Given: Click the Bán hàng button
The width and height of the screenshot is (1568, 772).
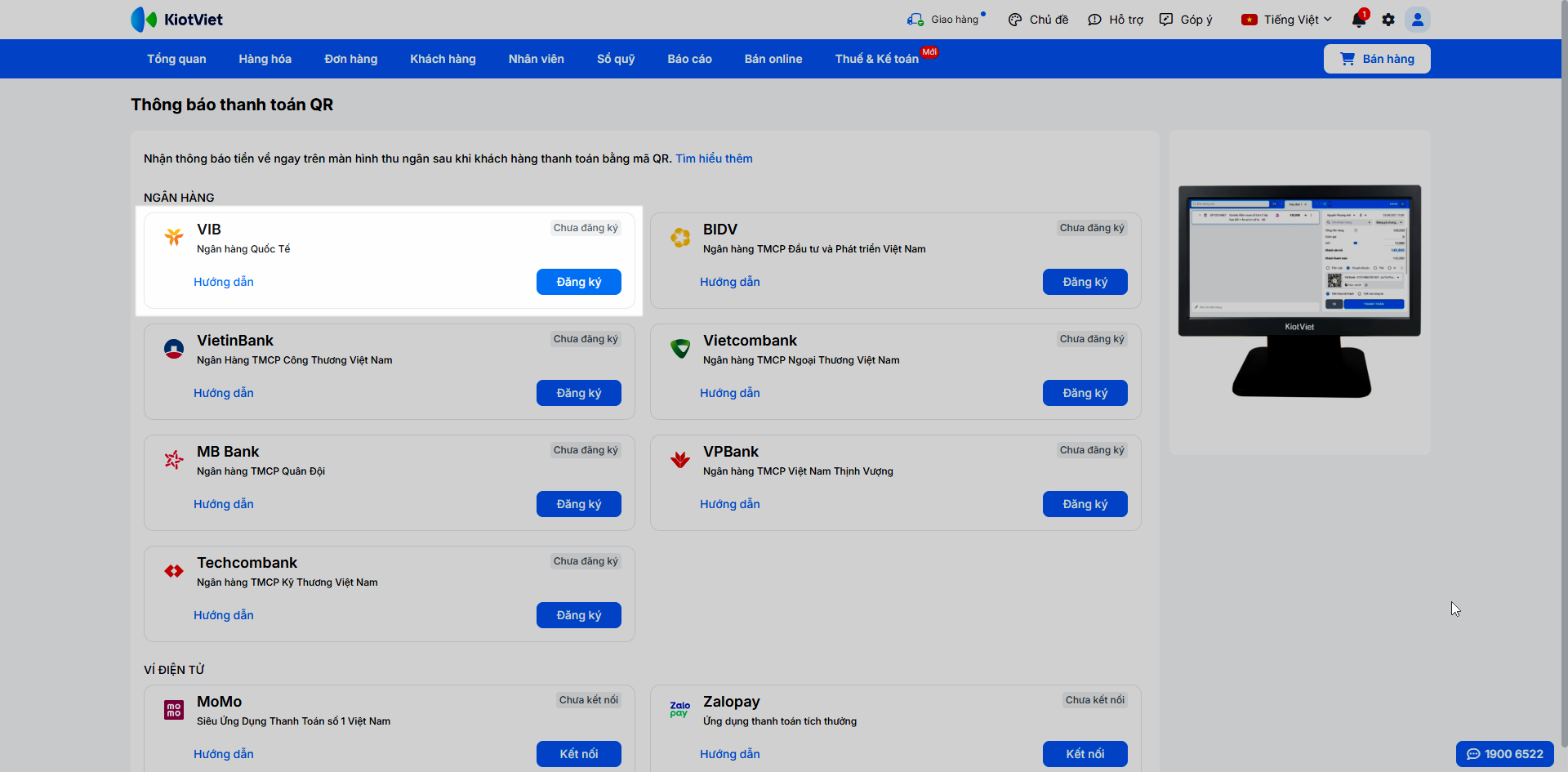Looking at the screenshot, I should pyautogui.click(x=1377, y=59).
